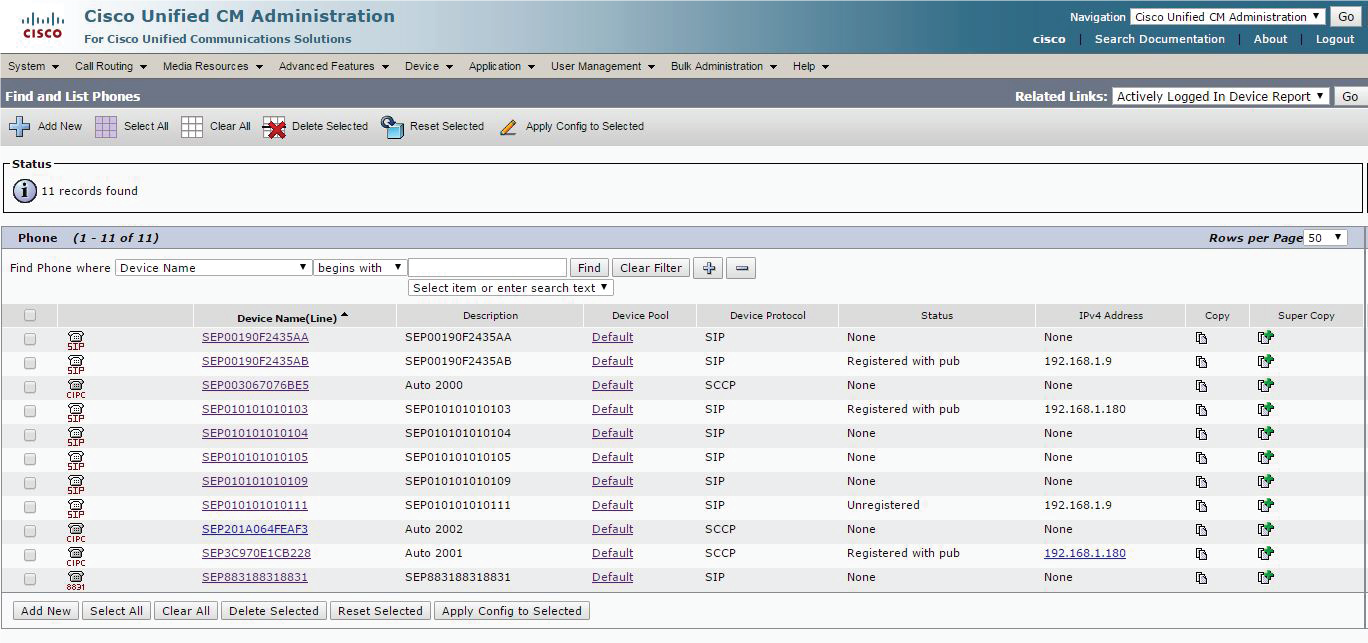
Task: Click Super Copy icon for SEP010101010103
Action: [1265, 409]
